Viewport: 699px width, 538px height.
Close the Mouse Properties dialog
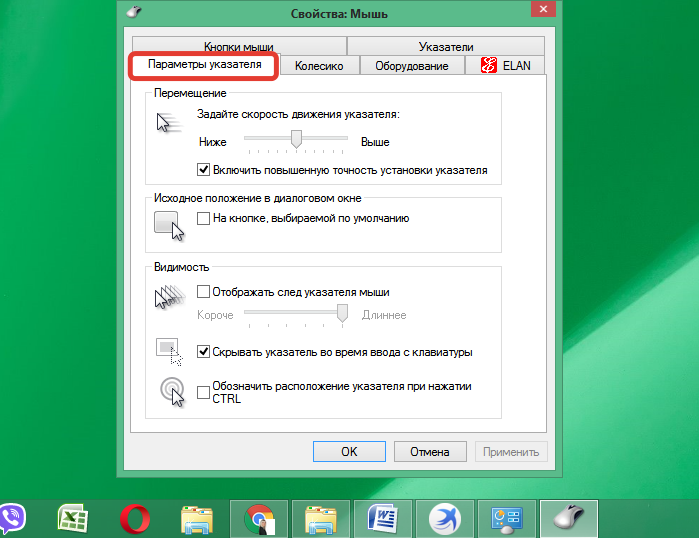pos(543,8)
